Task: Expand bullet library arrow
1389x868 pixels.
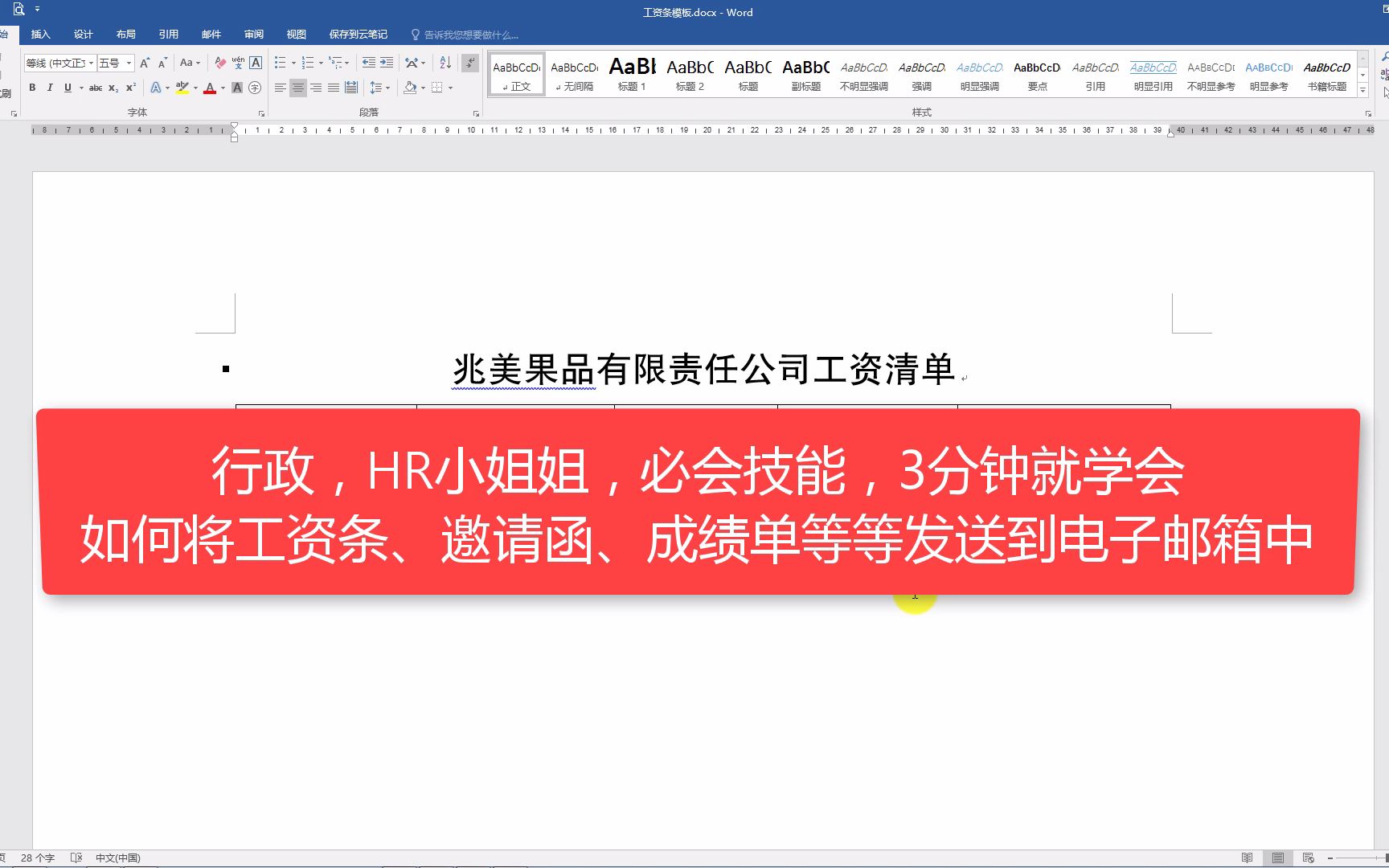Action: (293, 63)
